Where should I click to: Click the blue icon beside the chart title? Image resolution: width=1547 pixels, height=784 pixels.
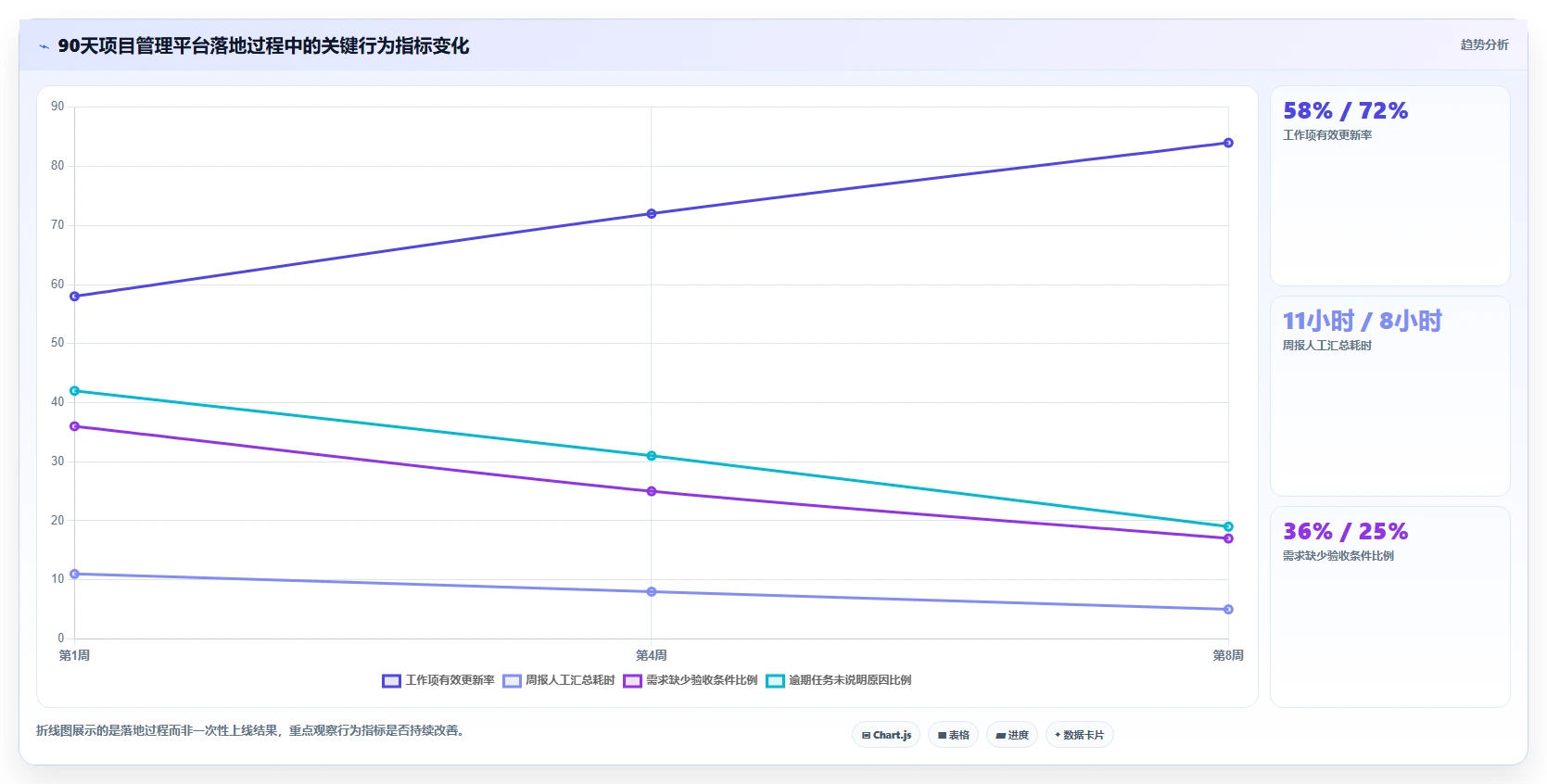pos(44,46)
